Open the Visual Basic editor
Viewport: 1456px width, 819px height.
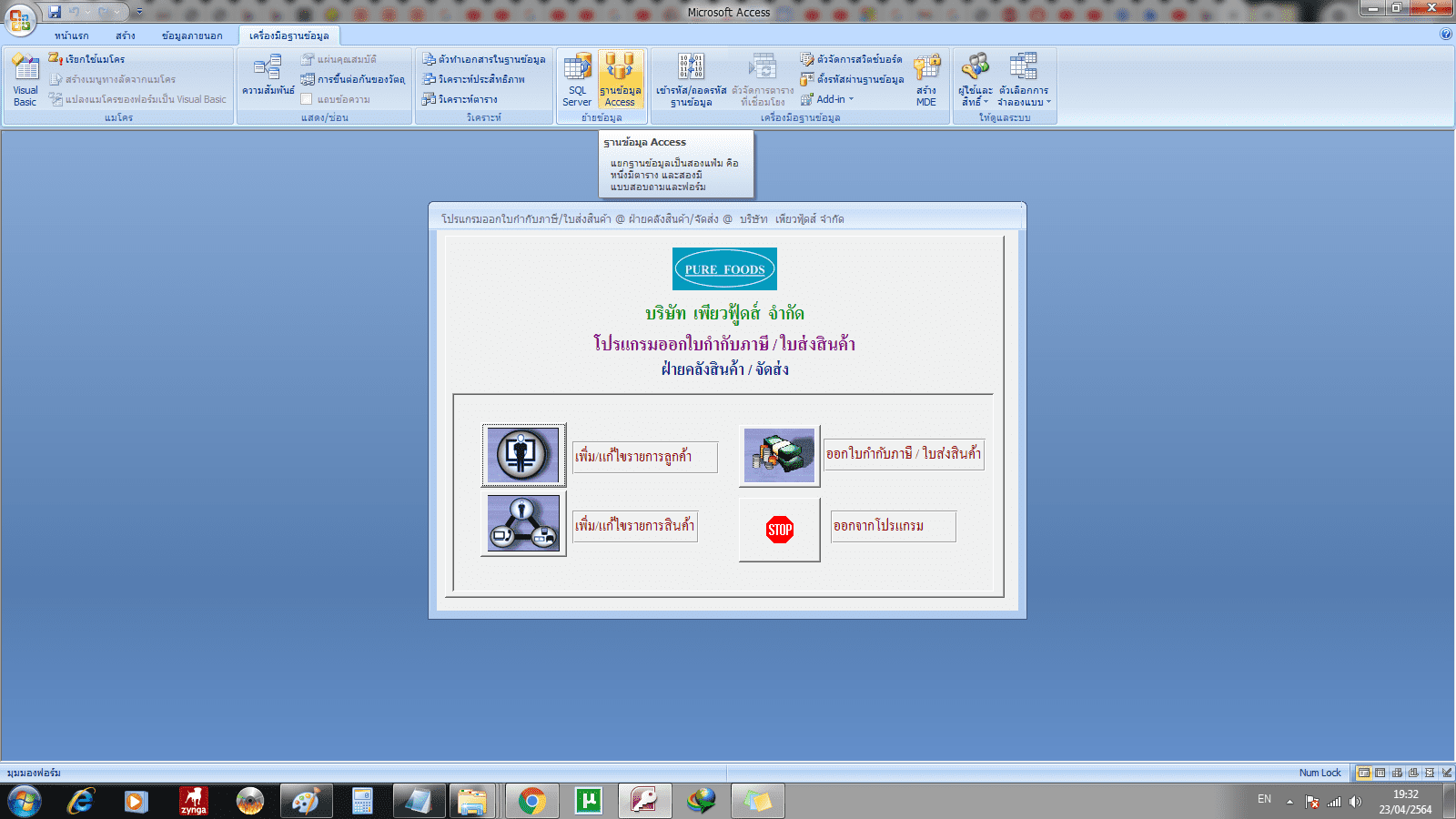[x=25, y=79]
